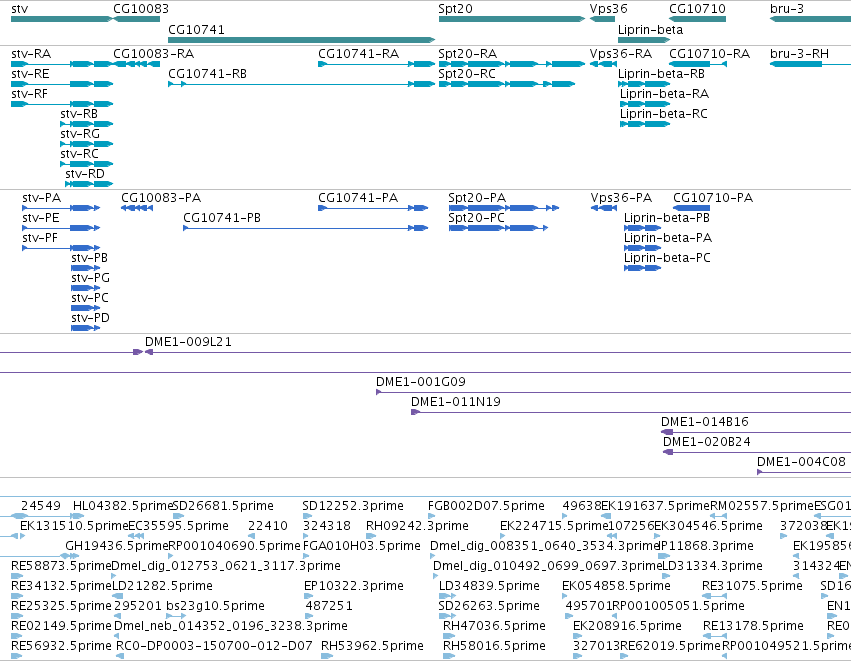Viewport: 851px width, 661px height.
Task: Click EST LD34839.5prime
Action: point(448,596)
